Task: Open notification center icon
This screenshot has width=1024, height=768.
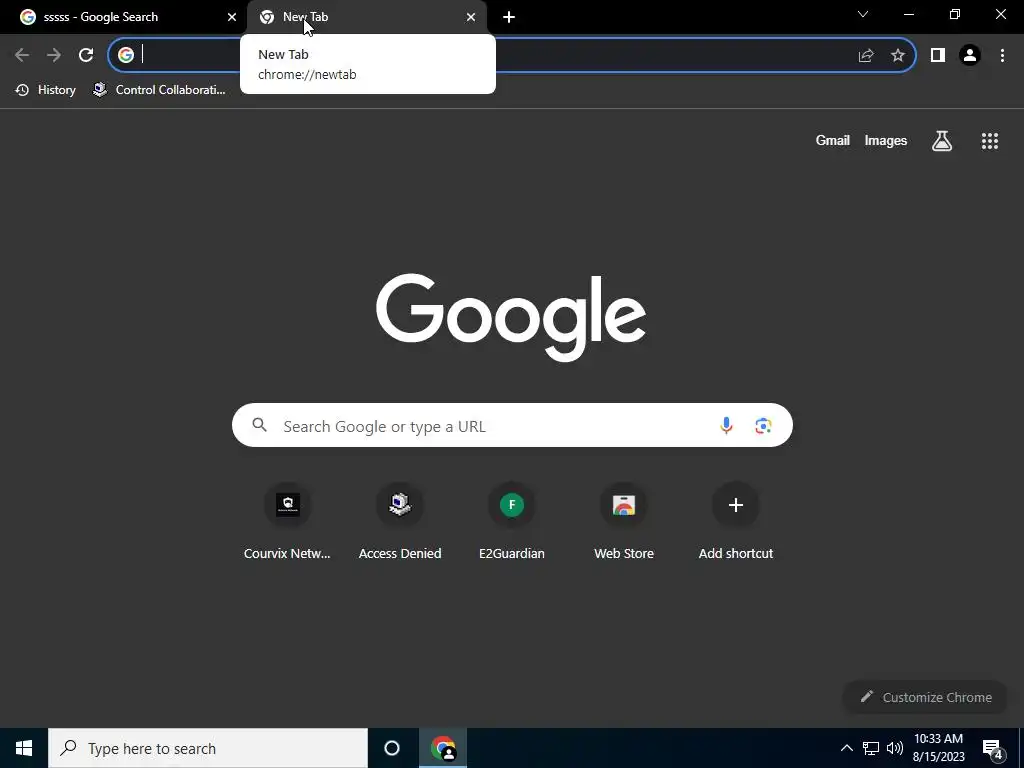Action: tap(993, 749)
